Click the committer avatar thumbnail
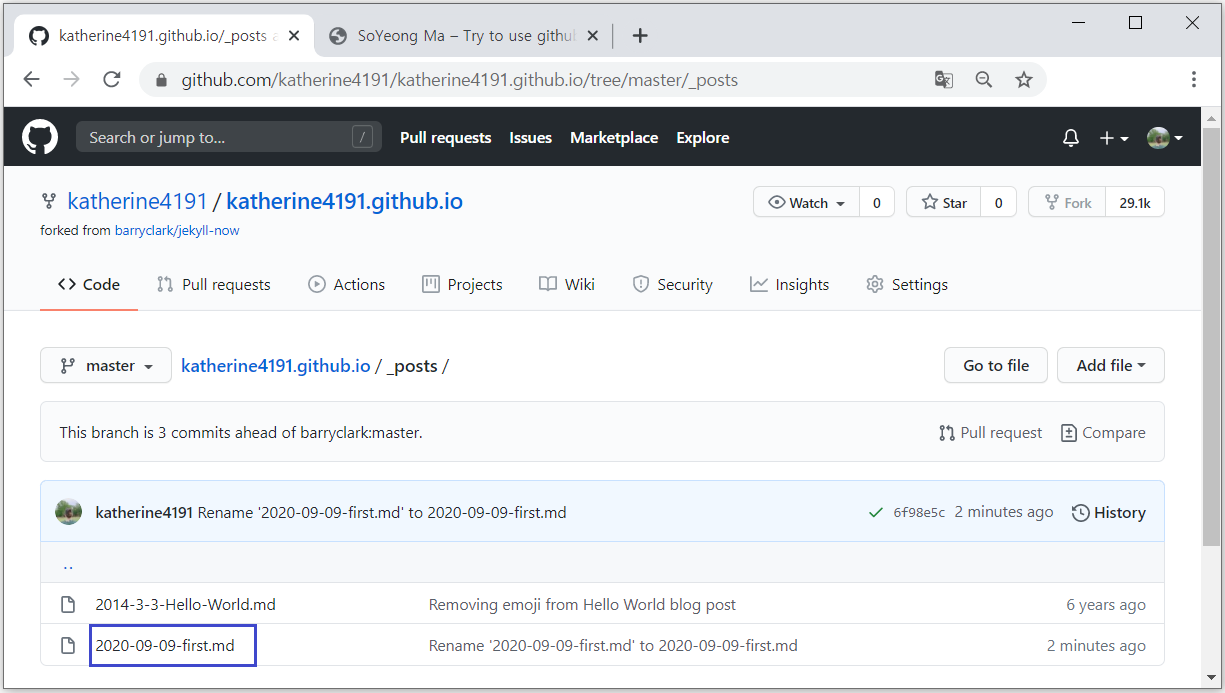 pos(68,512)
